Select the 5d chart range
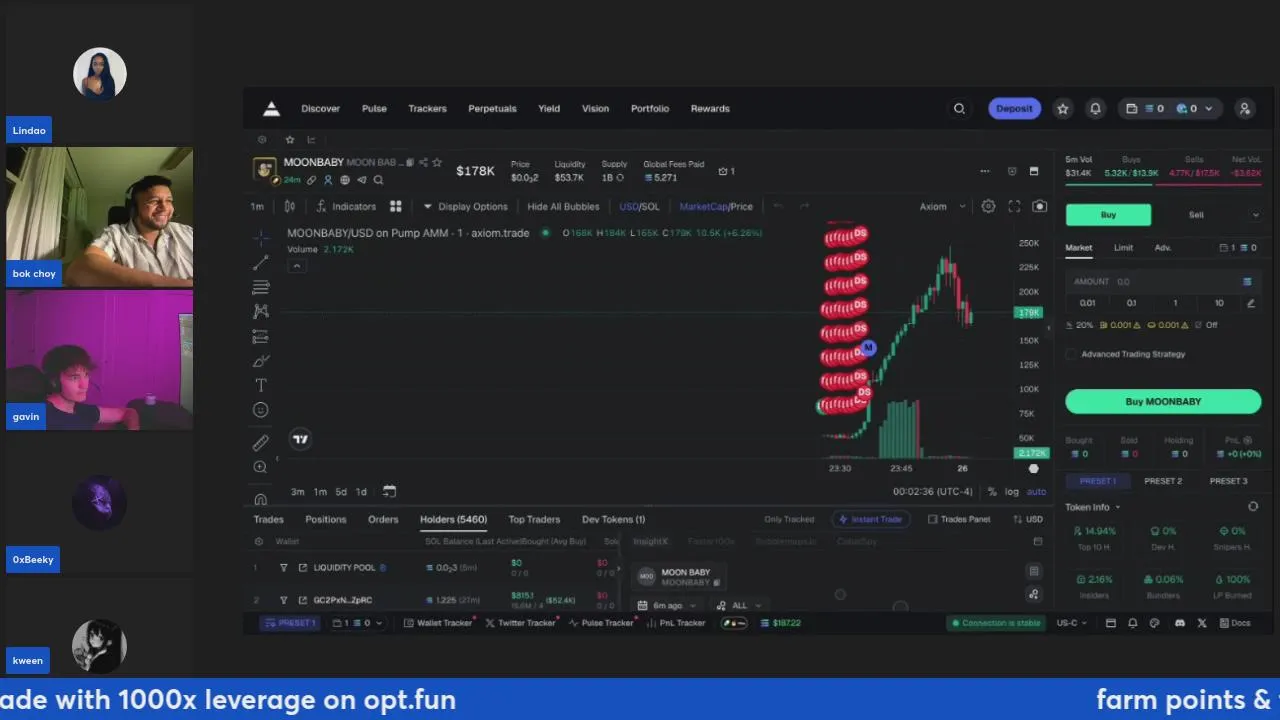Viewport: 1280px width, 720px height. click(x=341, y=491)
